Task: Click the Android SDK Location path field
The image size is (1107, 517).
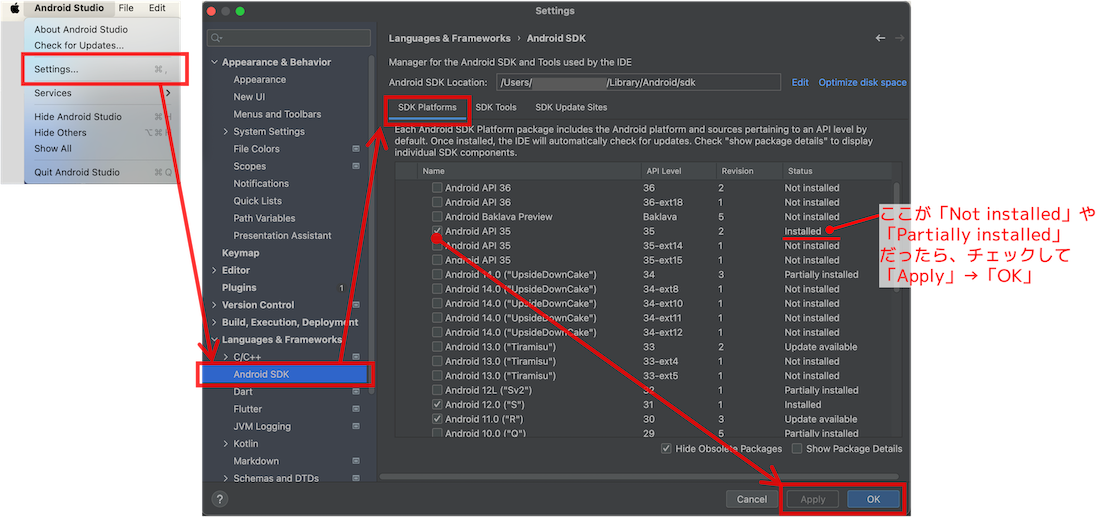Action: [x=638, y=83]
